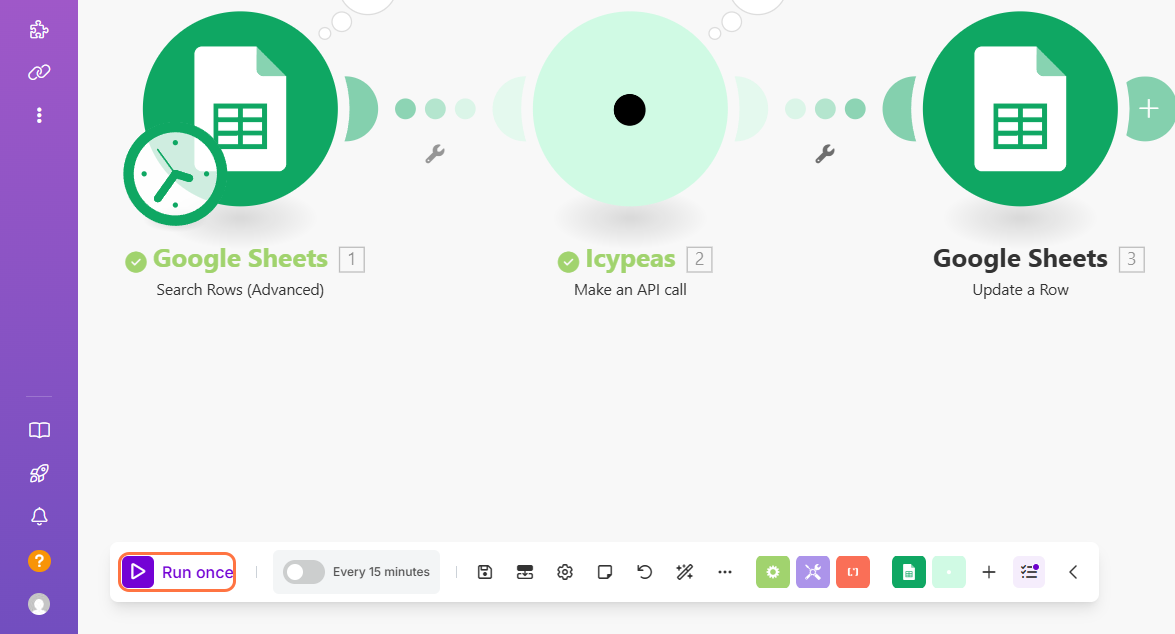Click module number badge 3
1175x634 pixels.
1132,259
